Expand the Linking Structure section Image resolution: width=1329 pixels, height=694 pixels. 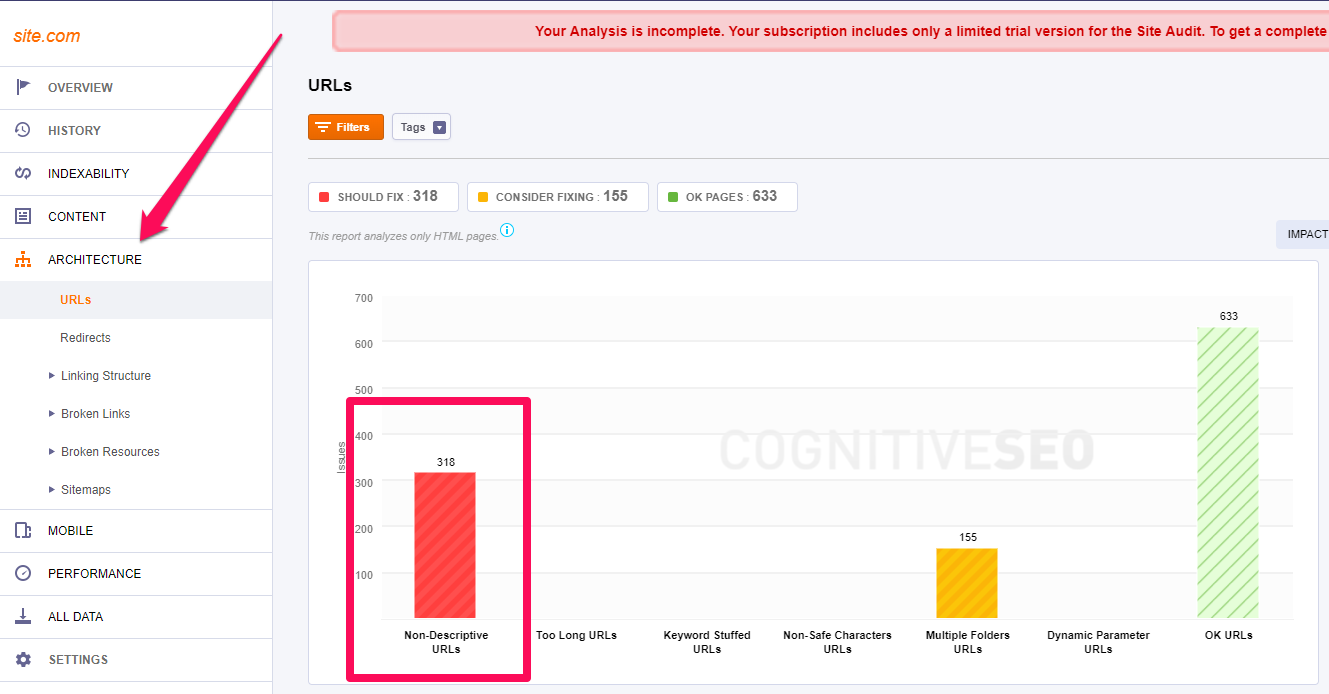107,375
